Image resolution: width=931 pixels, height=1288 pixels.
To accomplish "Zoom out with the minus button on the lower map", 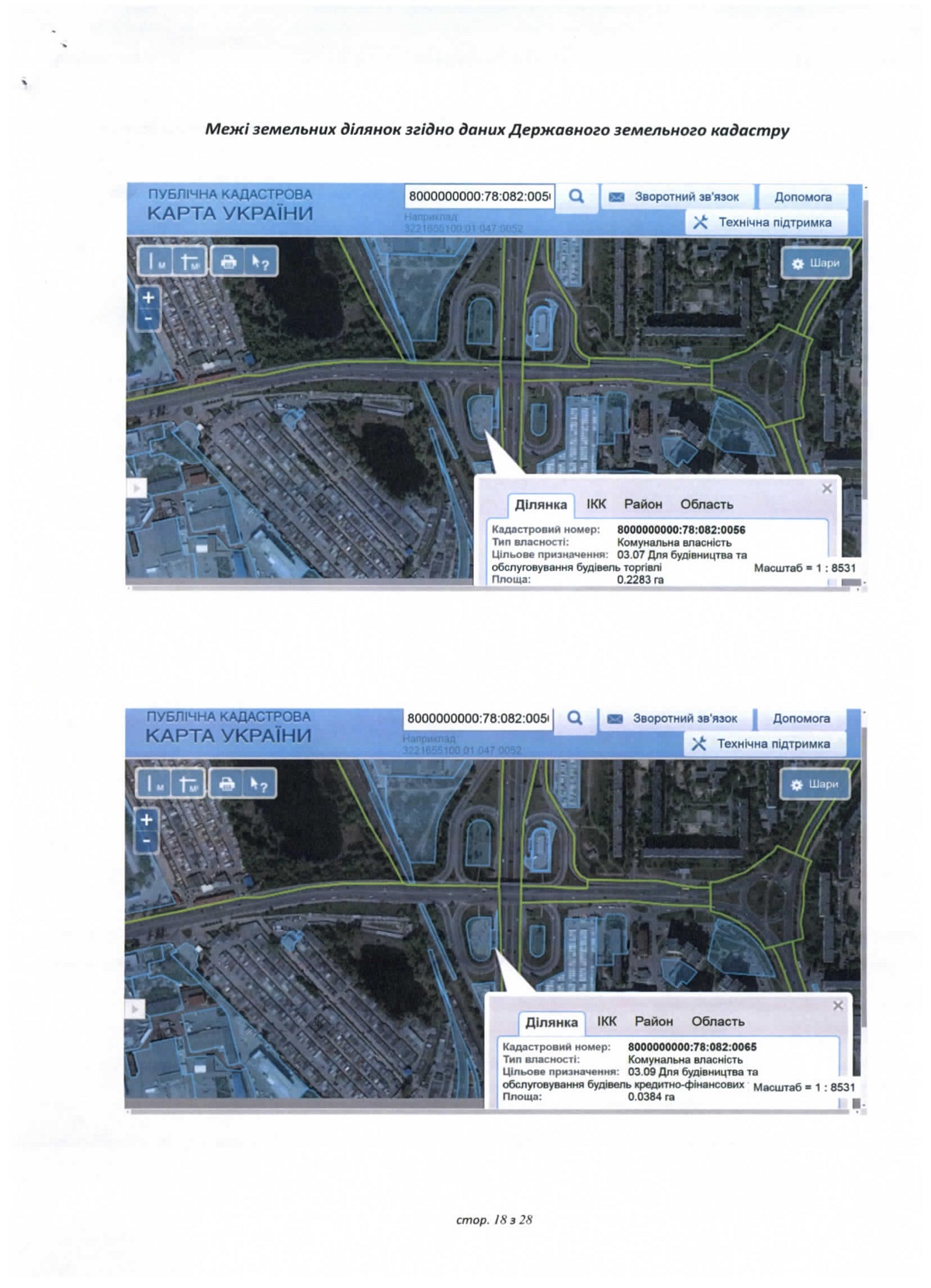I will (147, 841).
